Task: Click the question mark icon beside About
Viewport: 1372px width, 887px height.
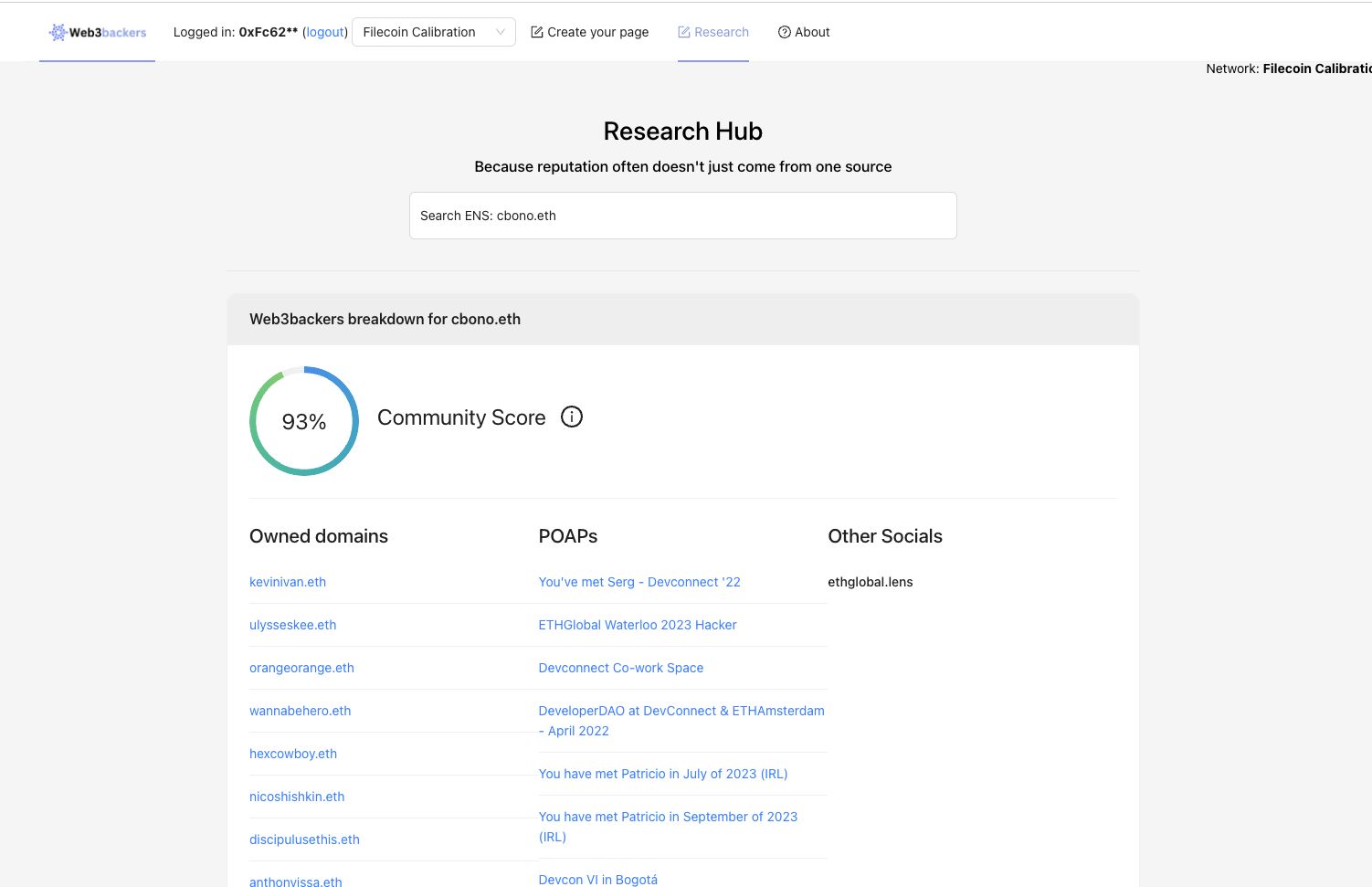Action: pos(784,32)
